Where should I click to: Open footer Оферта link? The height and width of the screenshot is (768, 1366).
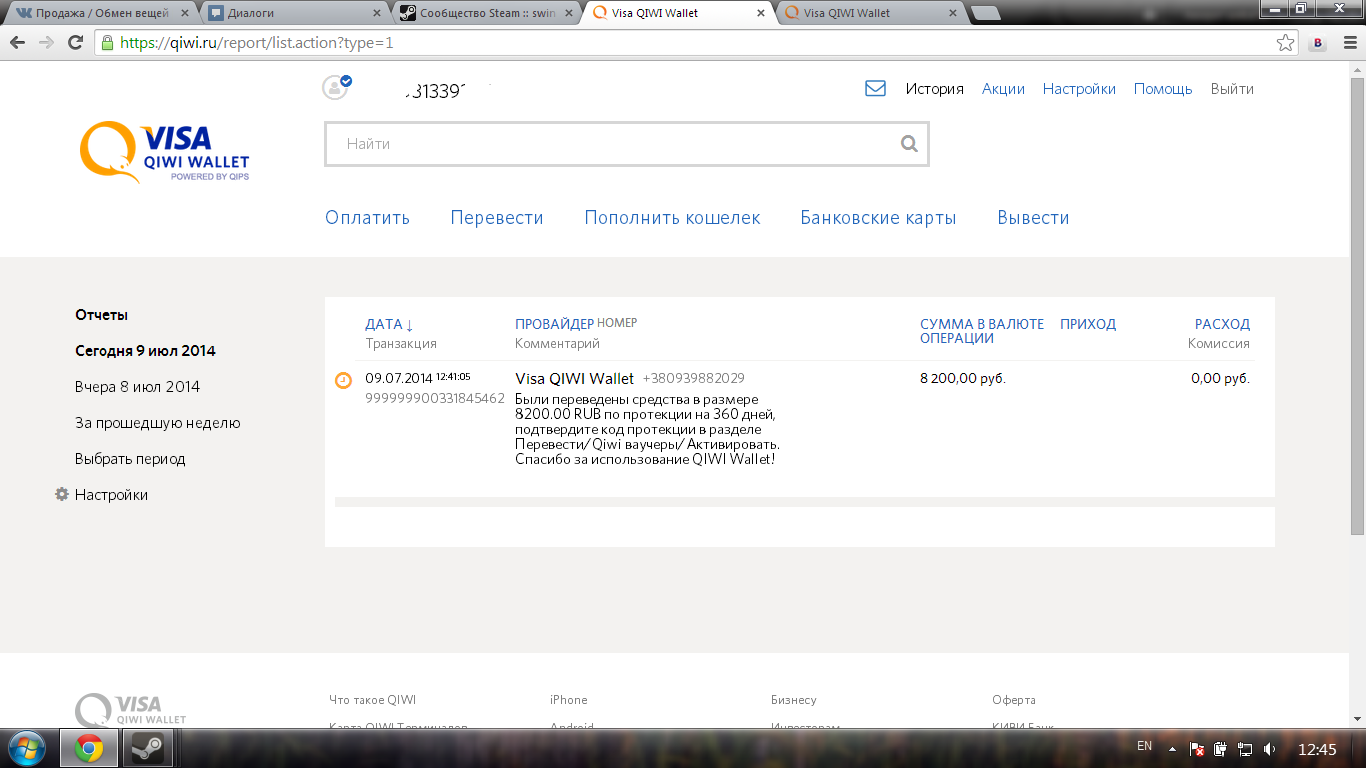point(1014,700)
